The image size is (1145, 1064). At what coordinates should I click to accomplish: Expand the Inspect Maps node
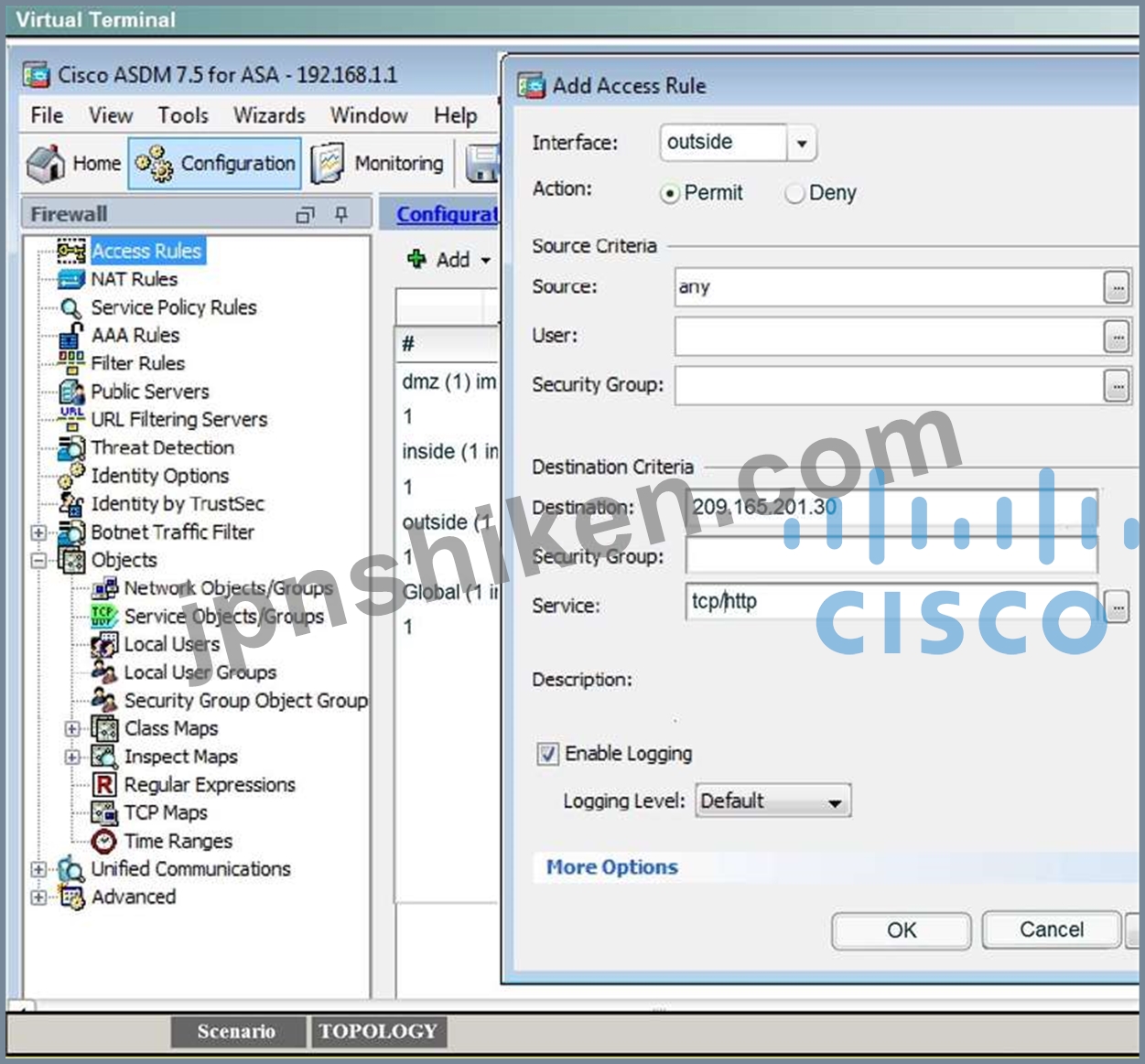(x=72, y=758)
